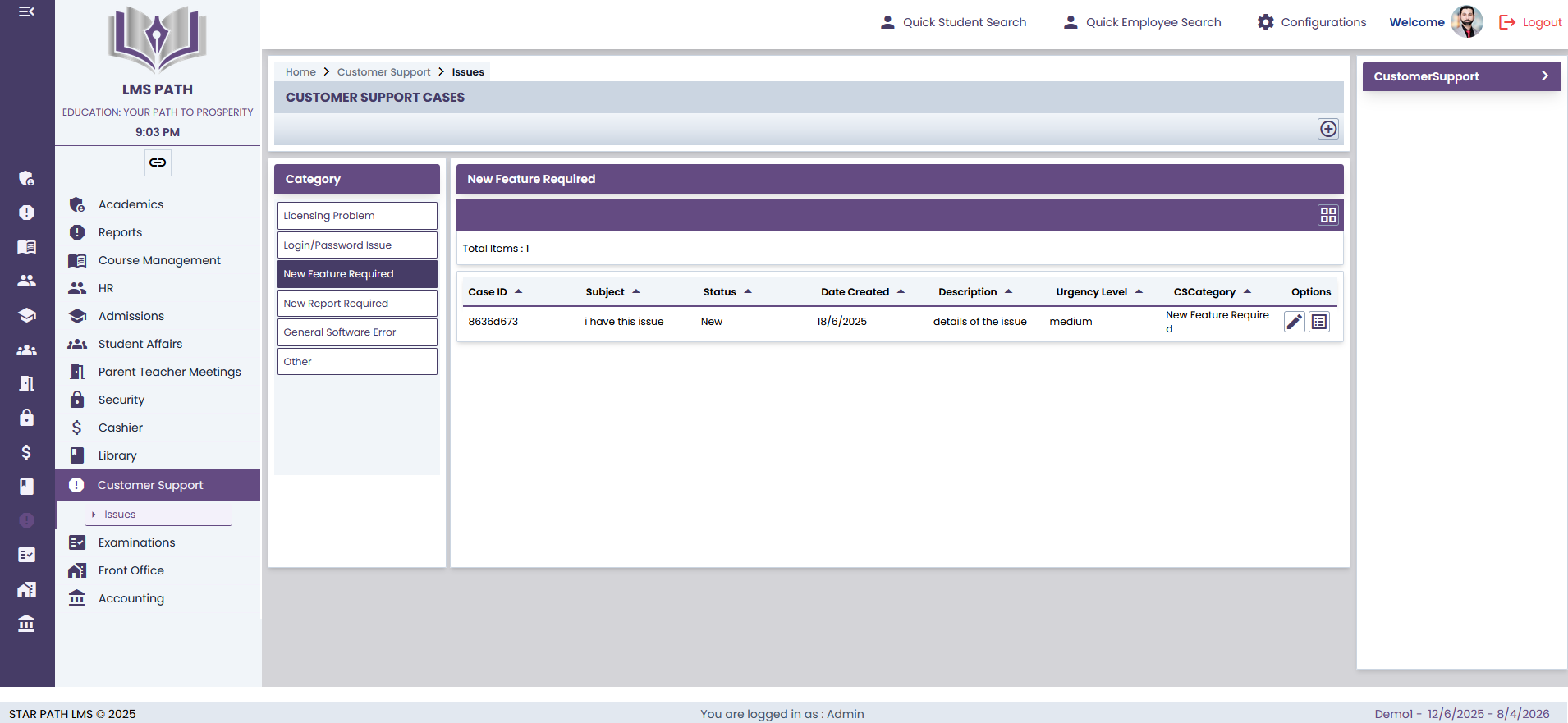Click the Accounting bank icon in the rail
This screenshot has width=1568, height=723.
(x=26, y=624)
